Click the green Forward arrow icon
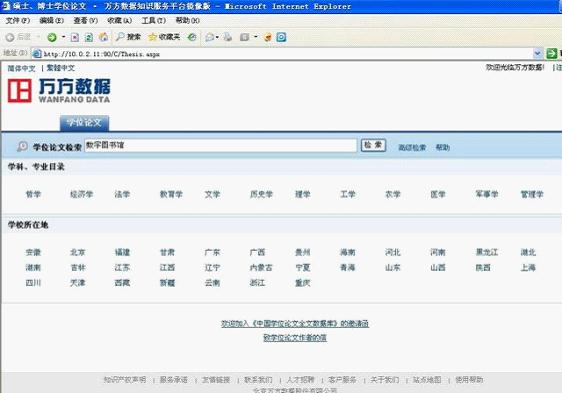 [x=52, y=37]
